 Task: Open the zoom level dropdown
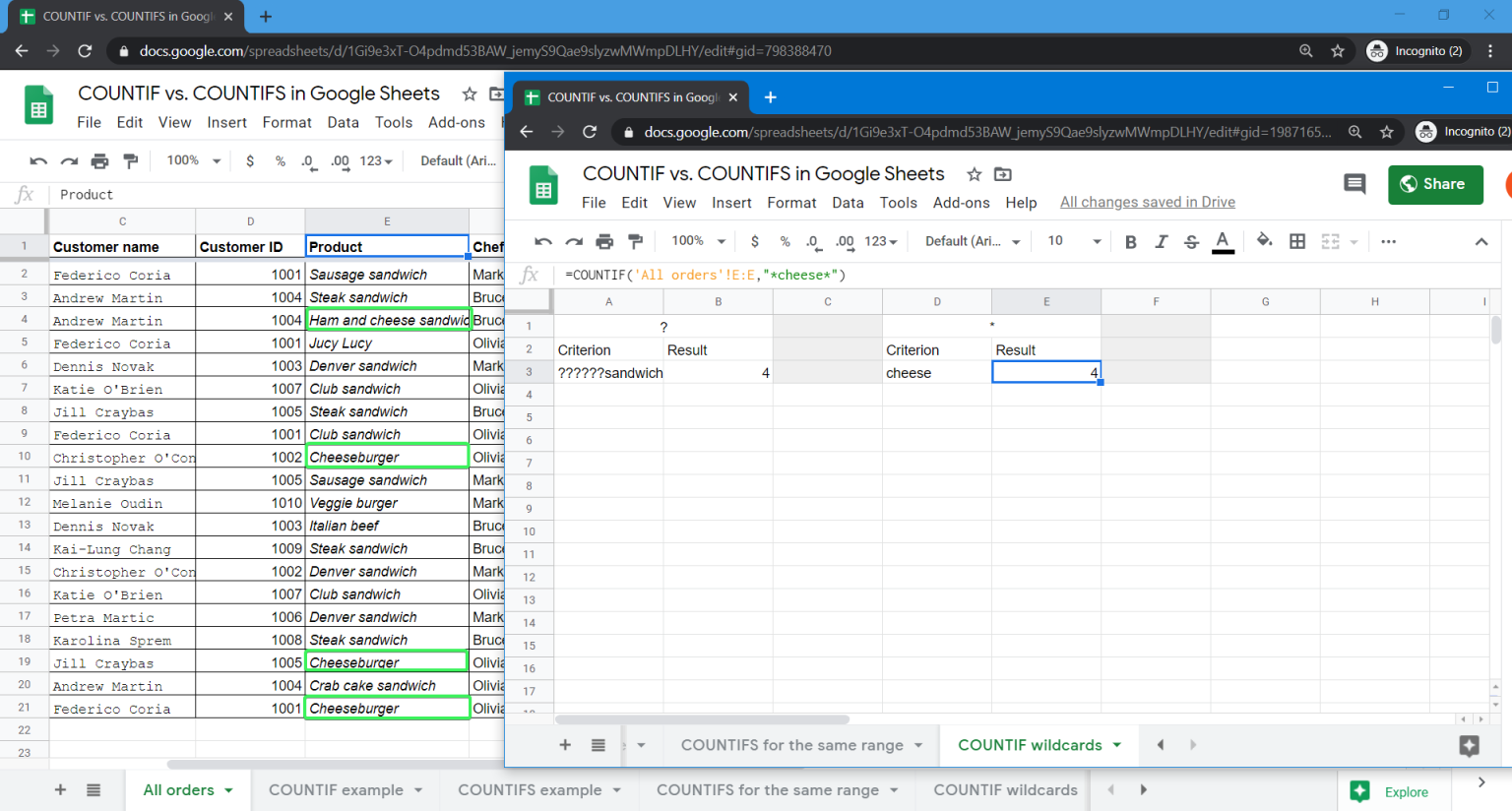coord(697,240)
